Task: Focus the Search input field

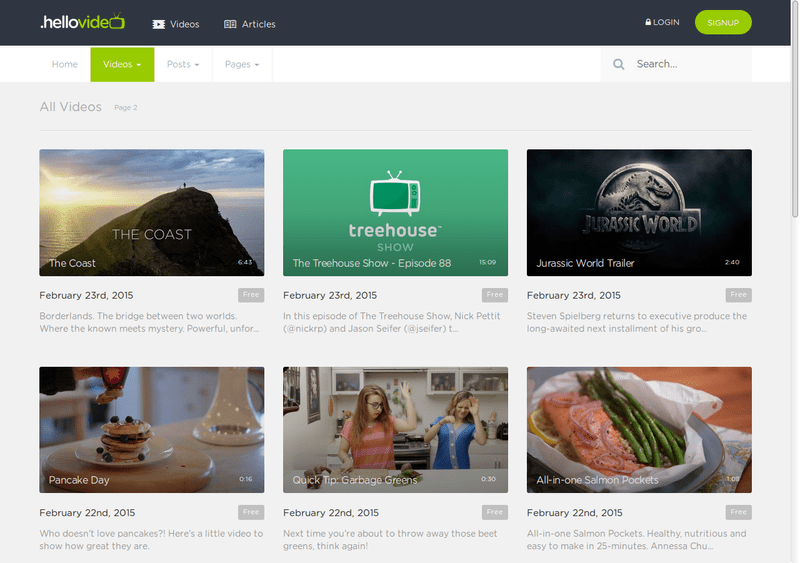Action: point(690,64)
